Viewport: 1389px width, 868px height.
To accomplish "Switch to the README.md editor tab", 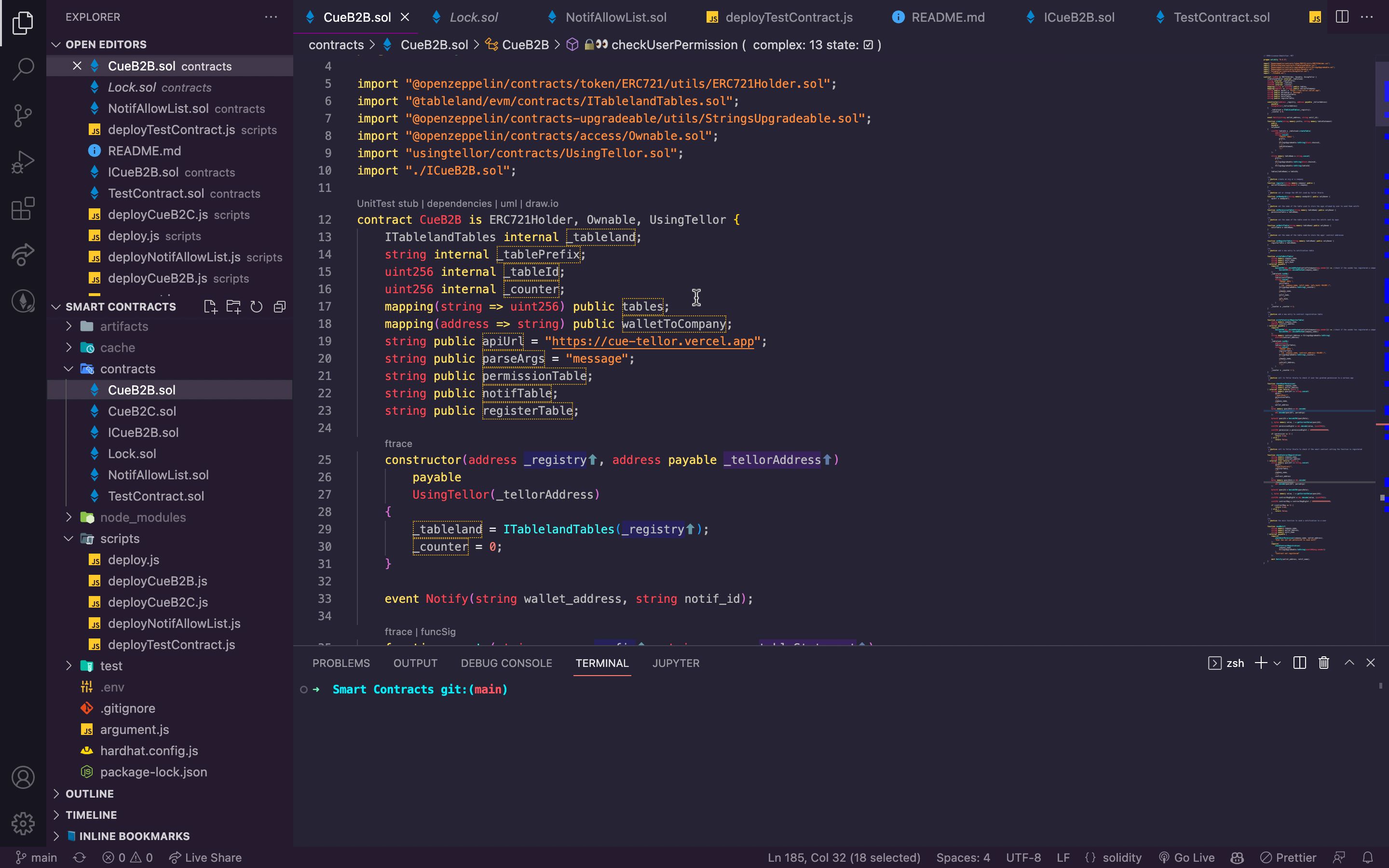I will pyautogui.click(x=948, y=17).
